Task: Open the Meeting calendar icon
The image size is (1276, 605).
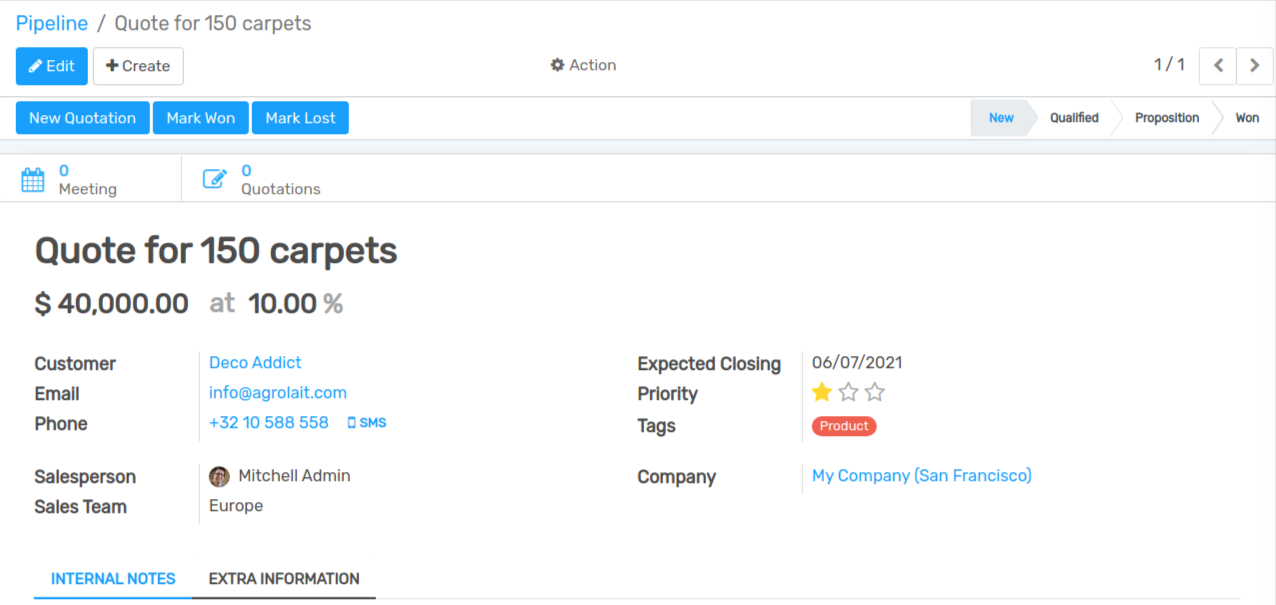Action: [33, 180]
